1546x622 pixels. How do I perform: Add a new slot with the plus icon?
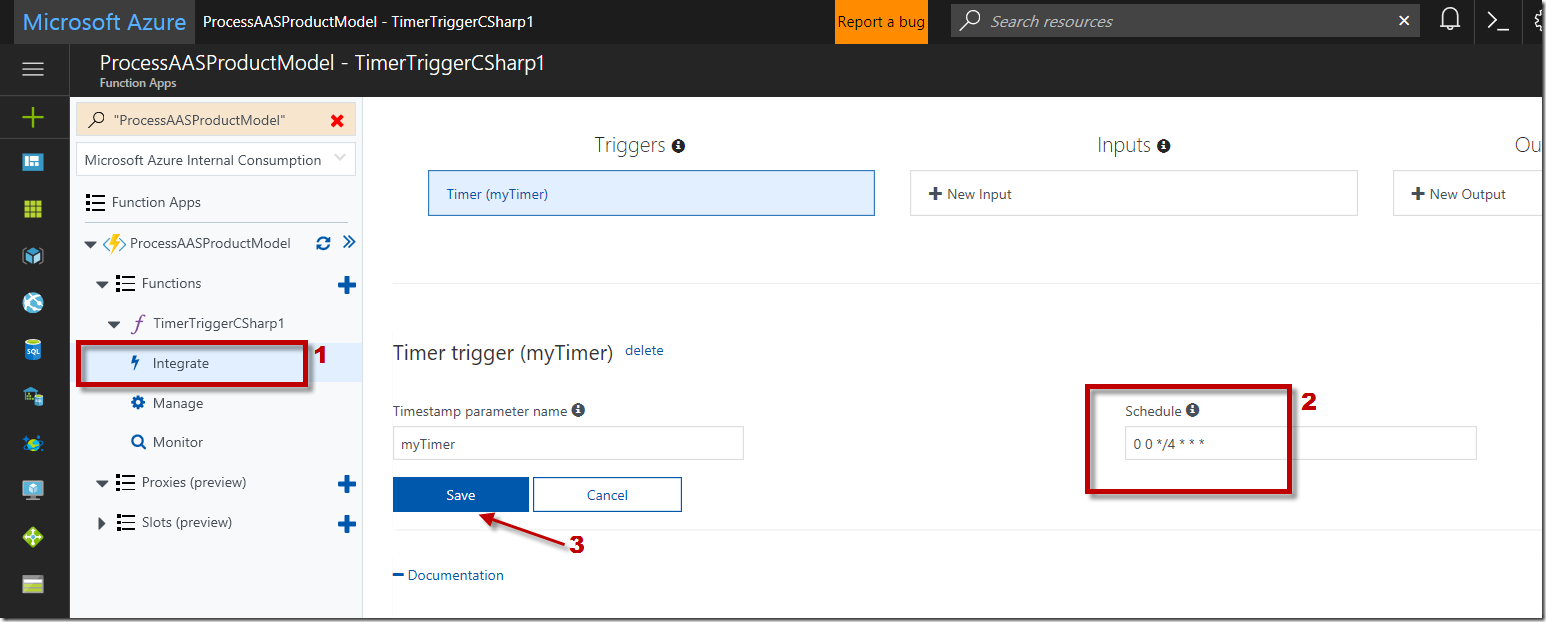[x=347, y=524]
